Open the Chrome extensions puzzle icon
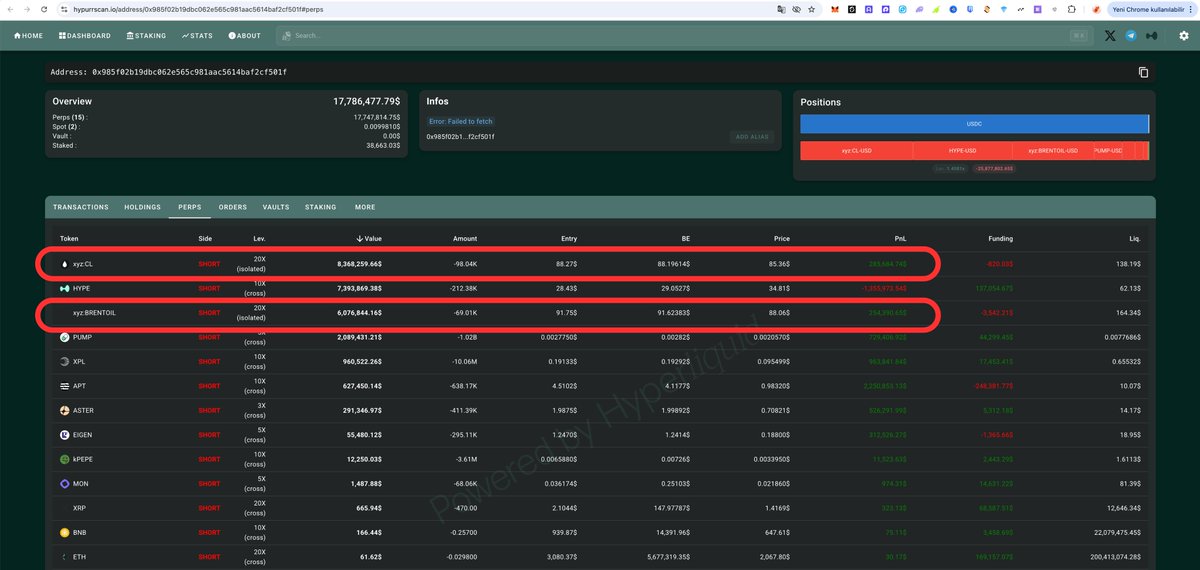Image resolution: width=1200 pixels, height=570 pixels. 1072,8
